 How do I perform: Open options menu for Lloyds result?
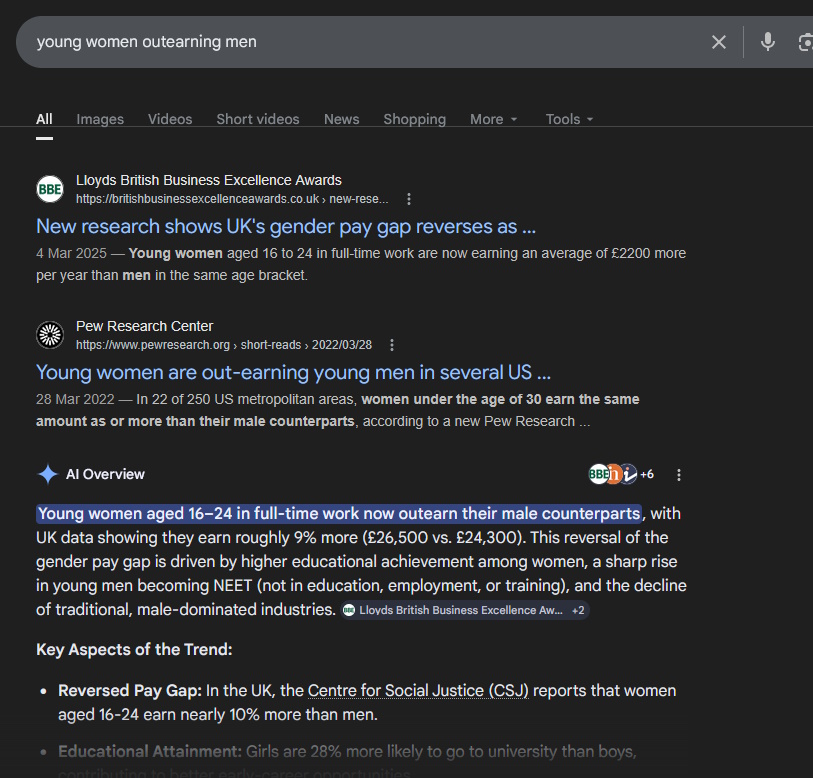coord(409,199)
